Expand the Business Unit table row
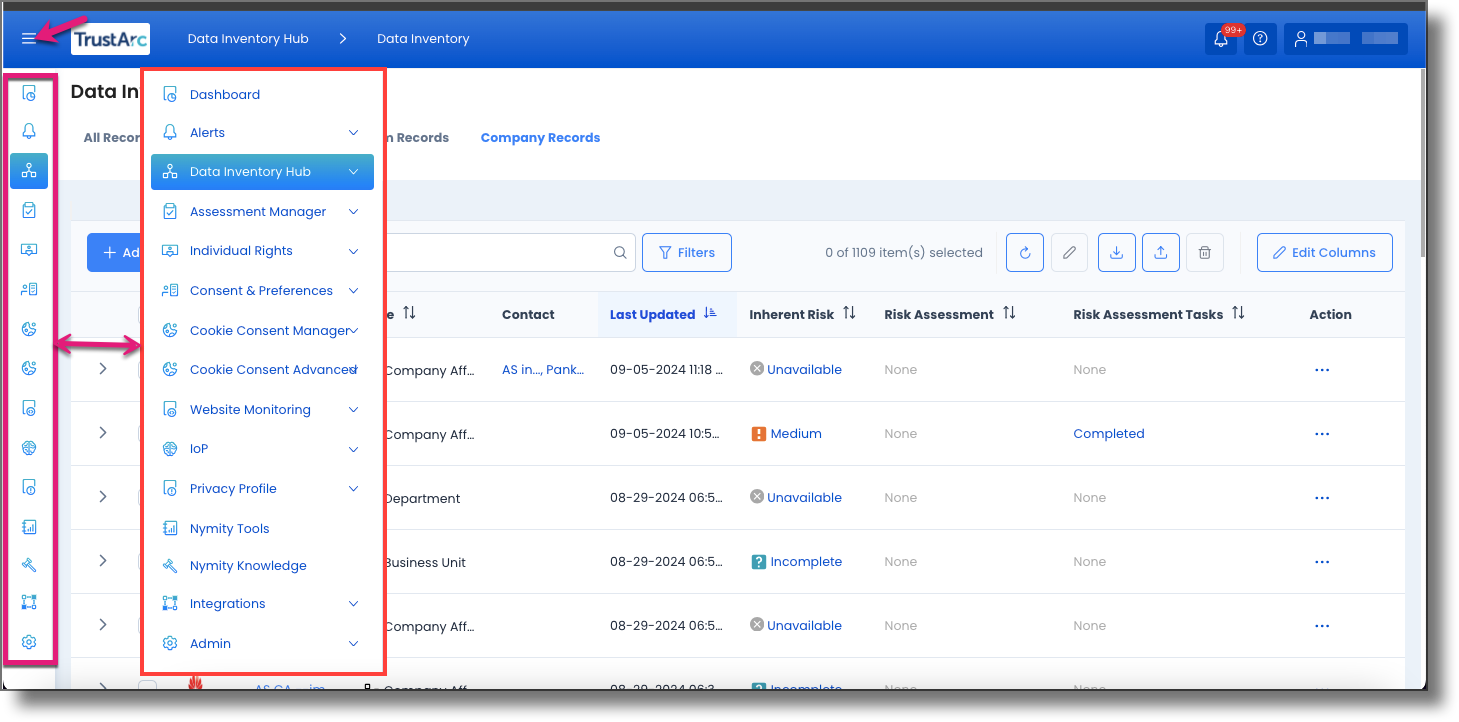The height and width of the screenshot is (722, 1459). (103, 561)
